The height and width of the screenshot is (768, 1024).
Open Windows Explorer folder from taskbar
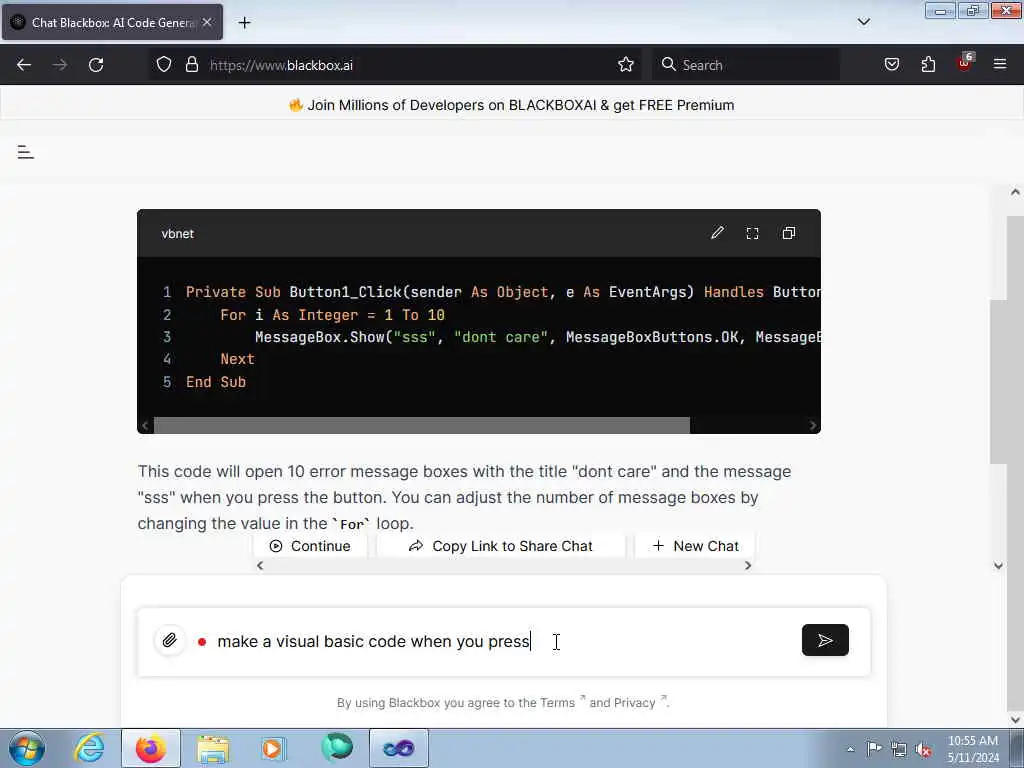(213, 748)
